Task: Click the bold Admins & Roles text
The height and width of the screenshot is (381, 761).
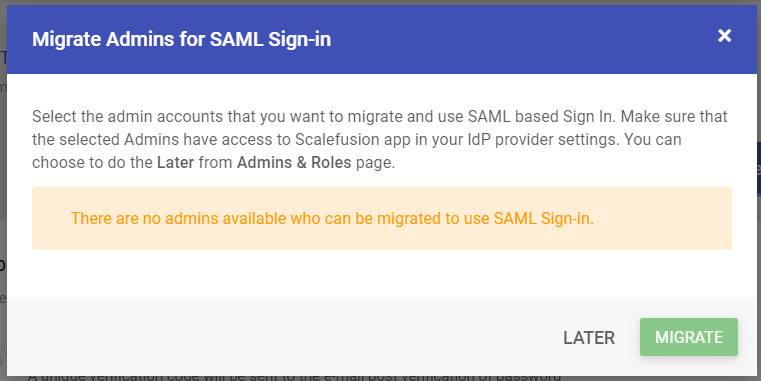Action: 294,162
